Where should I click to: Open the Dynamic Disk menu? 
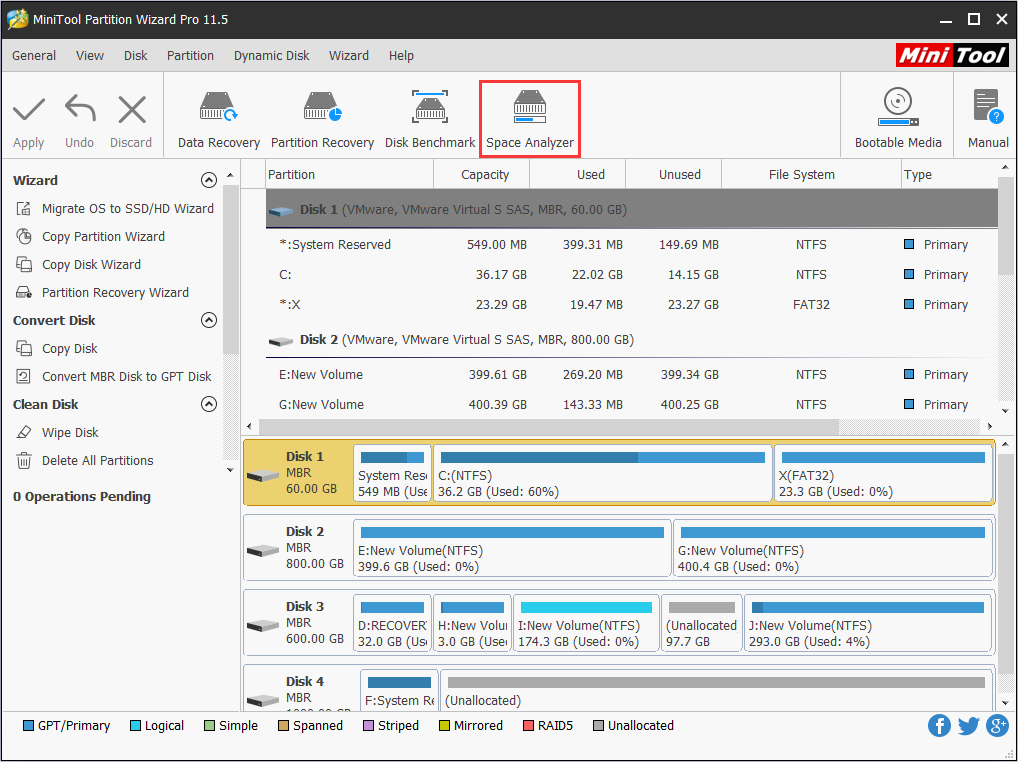(271, 56)
